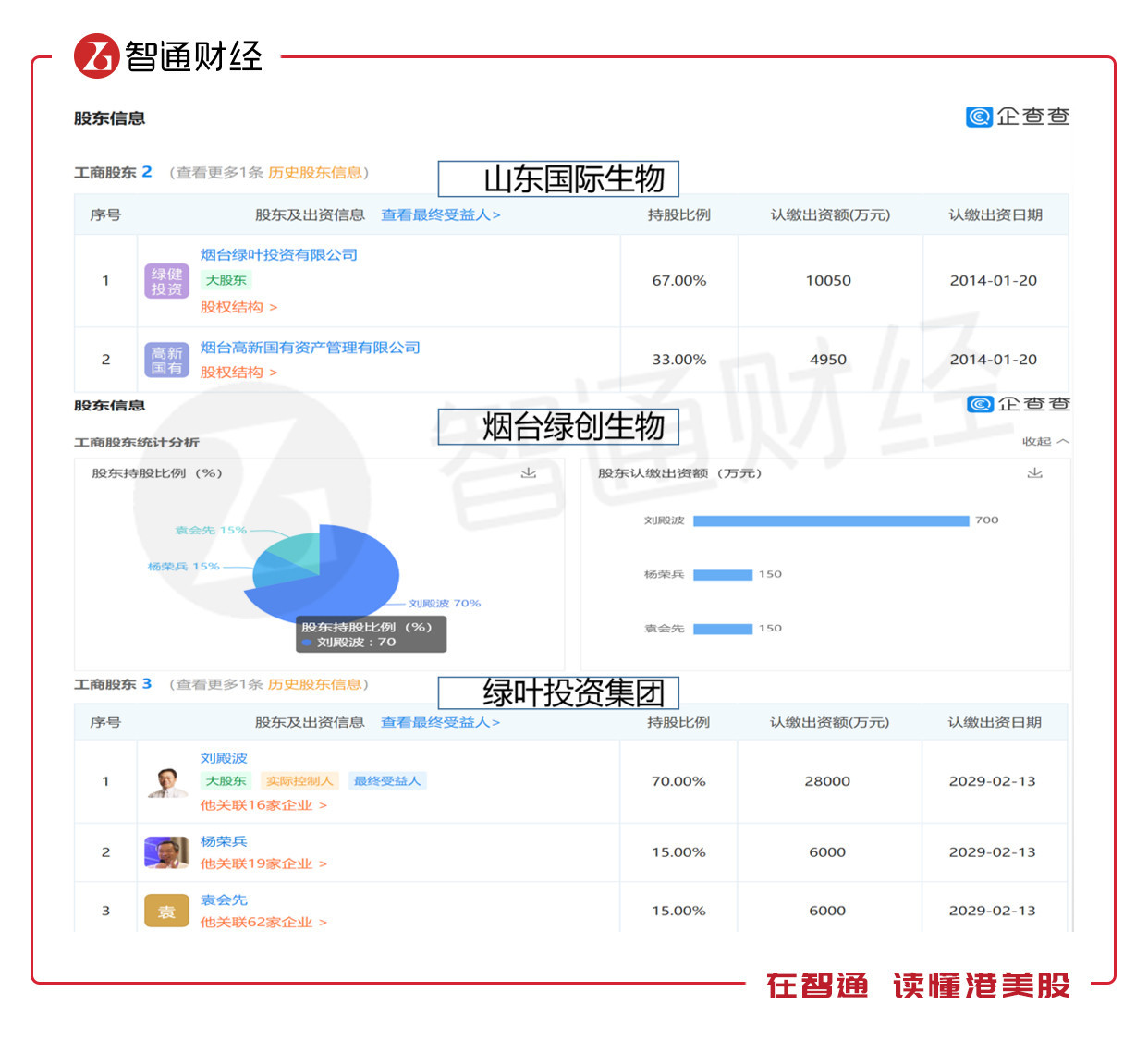Click the 大股东 tag under 刘殿波
1148x1053 pixels.
point(226,781)
